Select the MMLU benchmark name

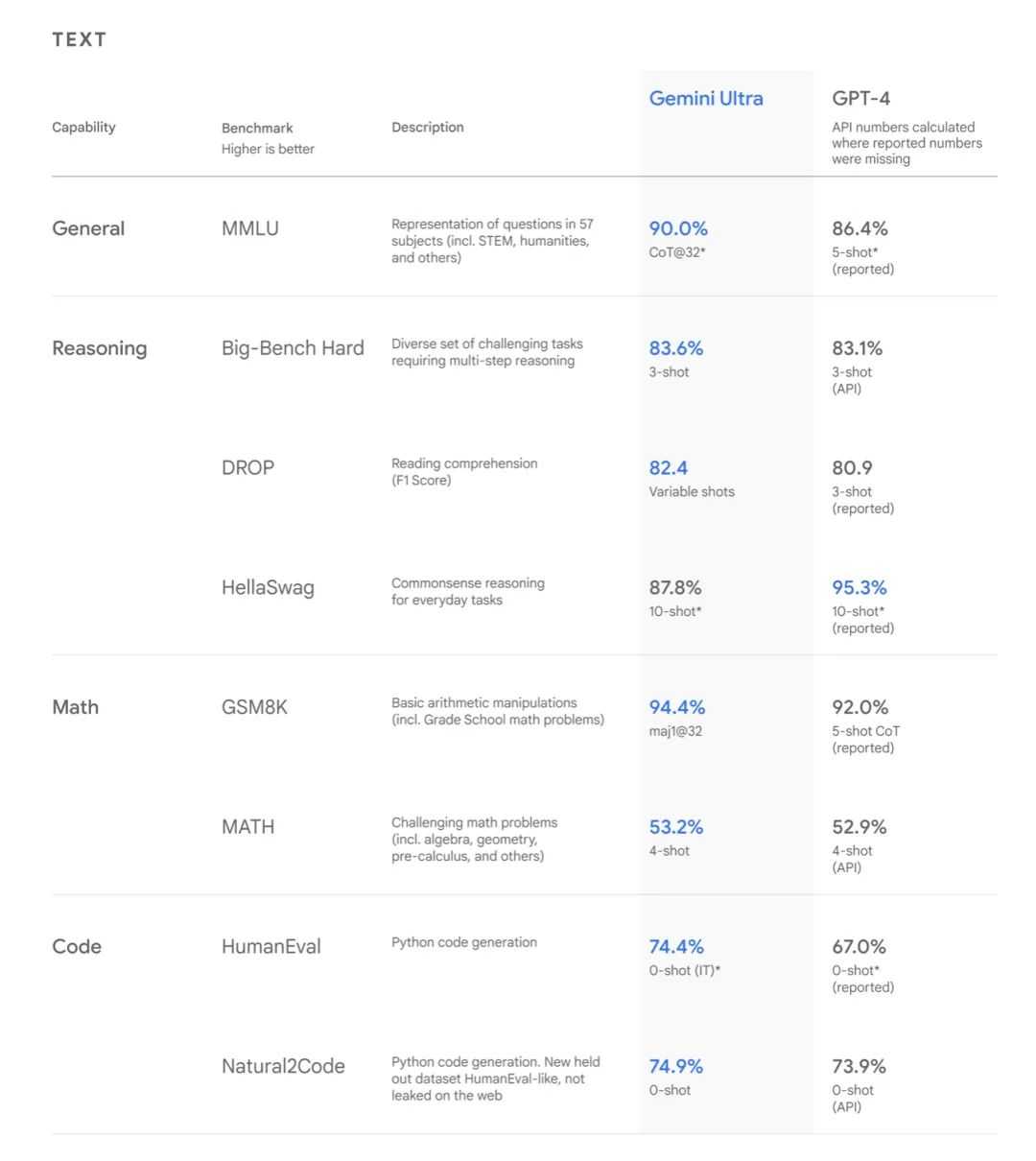[249, 228]
